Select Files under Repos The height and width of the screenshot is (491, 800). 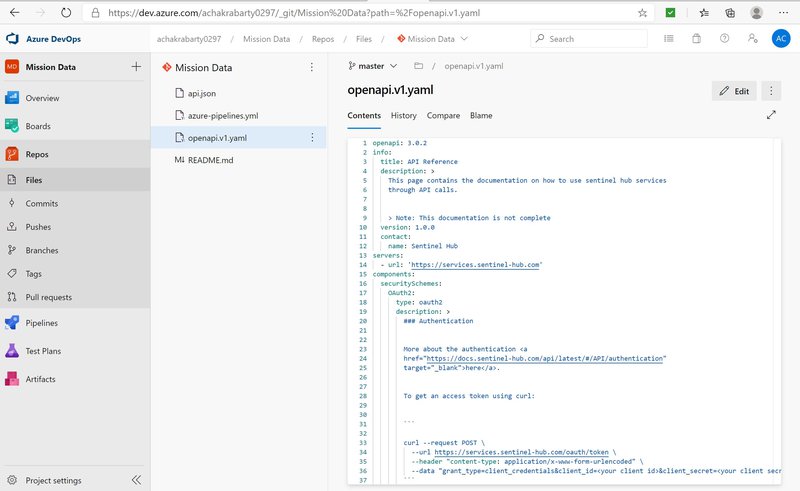[x=75, y=180]
